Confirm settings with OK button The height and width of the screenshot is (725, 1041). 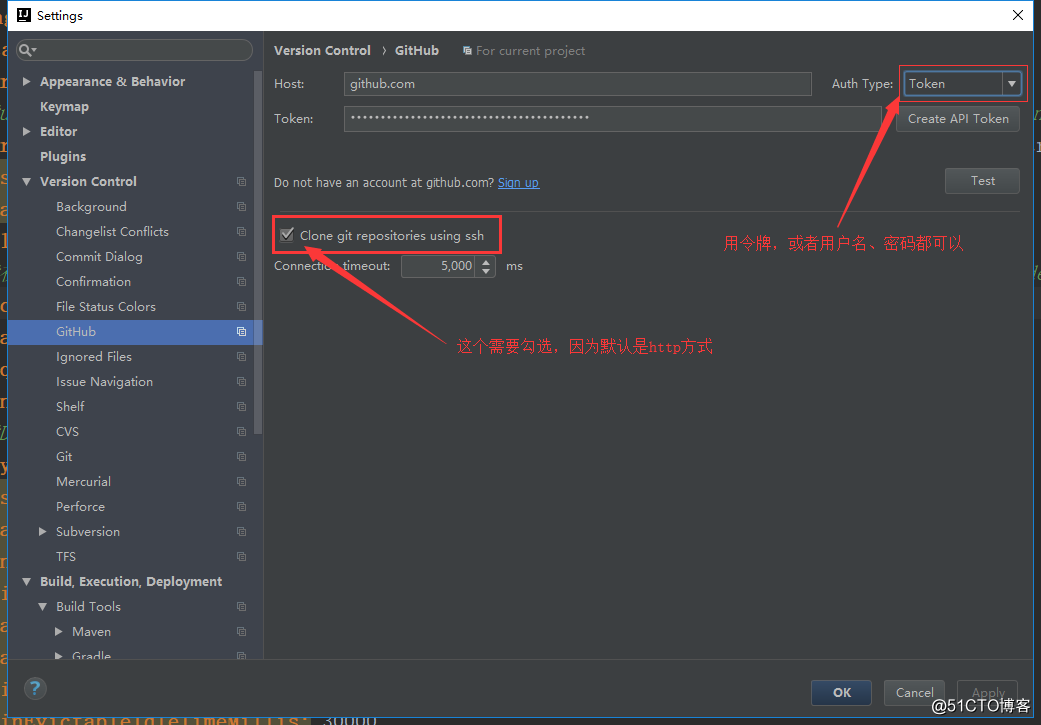tap(841, 692)
